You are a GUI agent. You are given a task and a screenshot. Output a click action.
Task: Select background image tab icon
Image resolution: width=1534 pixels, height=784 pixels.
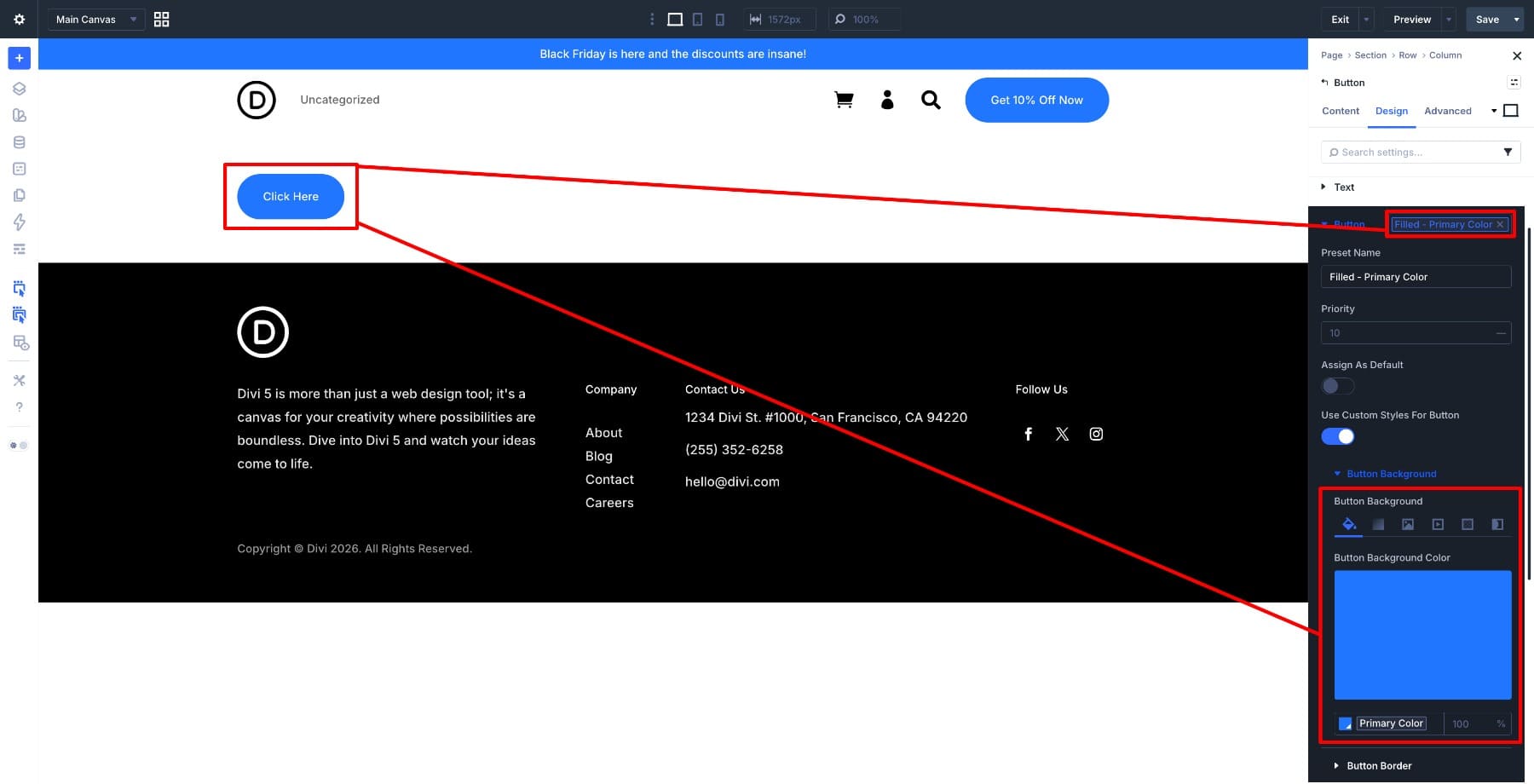(1408, 524)
